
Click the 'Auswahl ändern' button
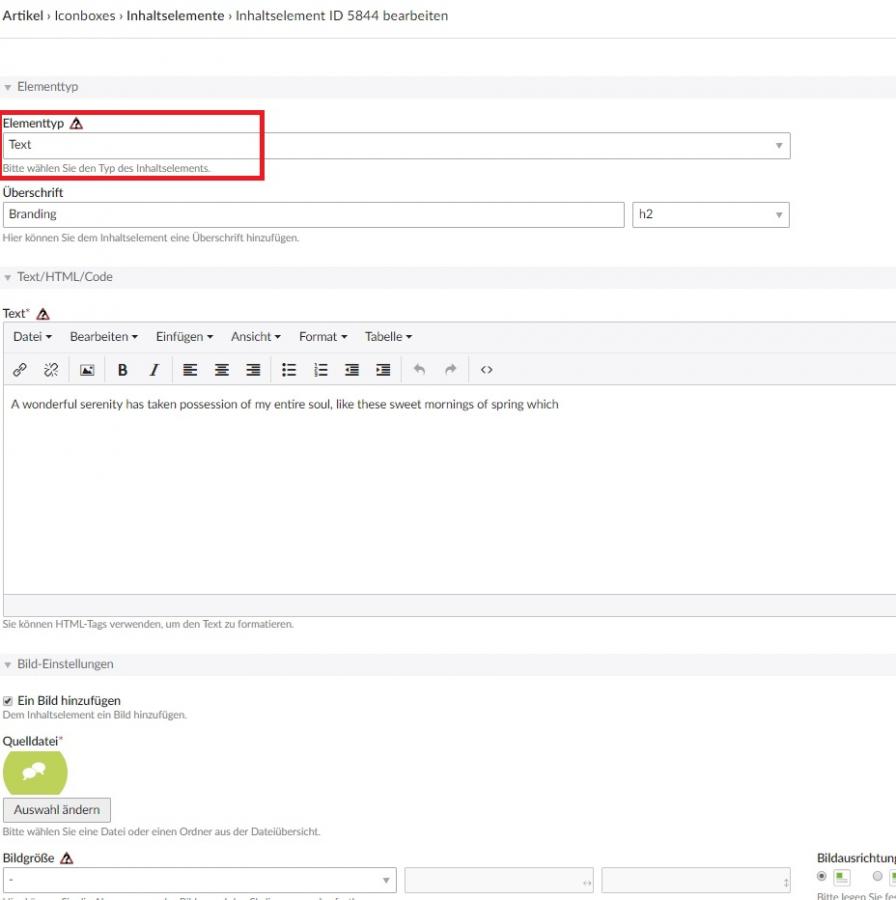[57, 810]
